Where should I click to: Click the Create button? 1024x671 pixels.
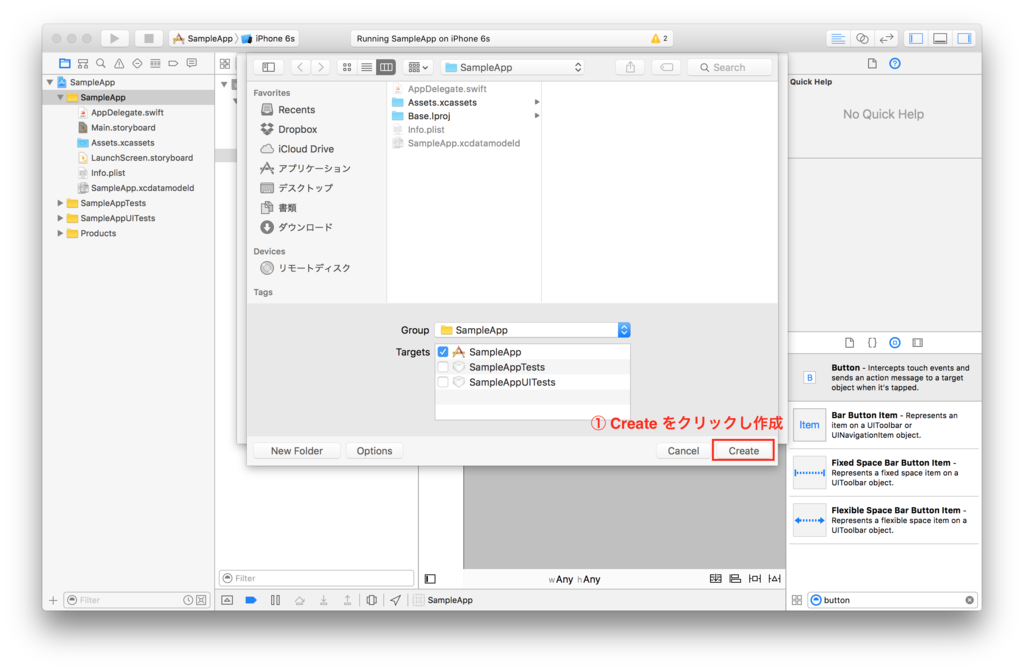744,451
